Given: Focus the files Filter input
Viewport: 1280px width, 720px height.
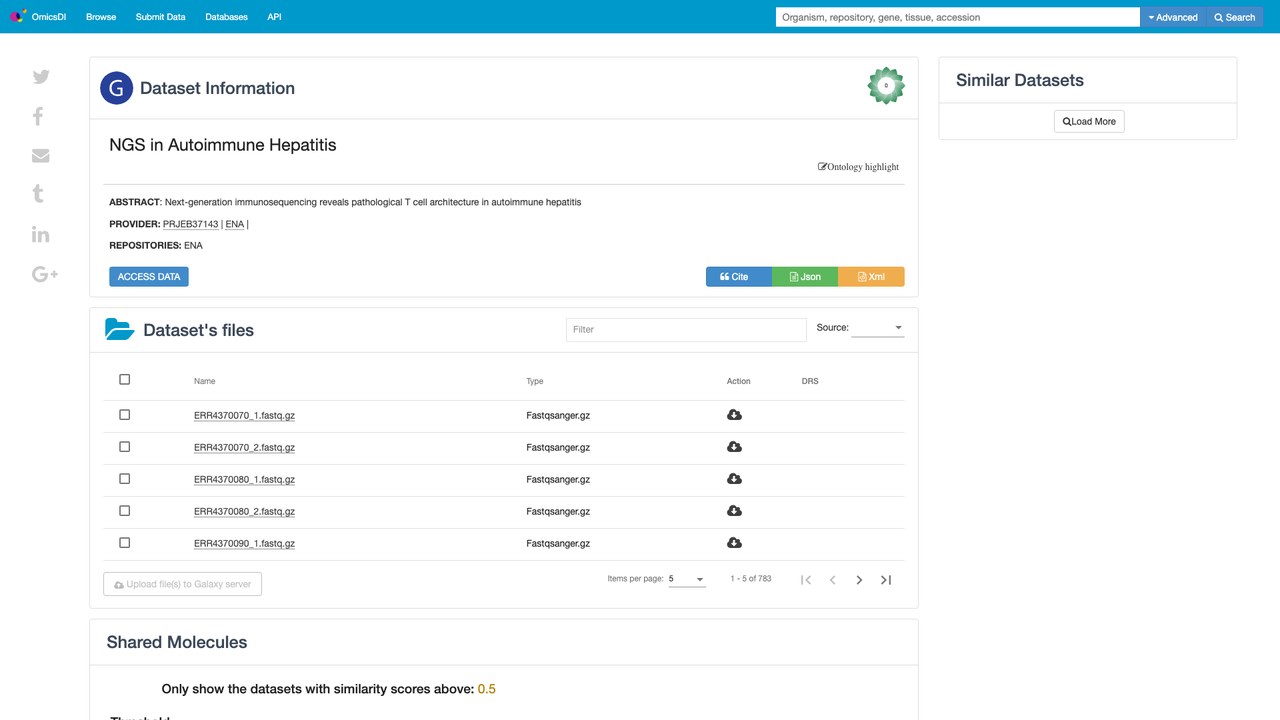Looking at the screenshot, I should tap(686, 329).
